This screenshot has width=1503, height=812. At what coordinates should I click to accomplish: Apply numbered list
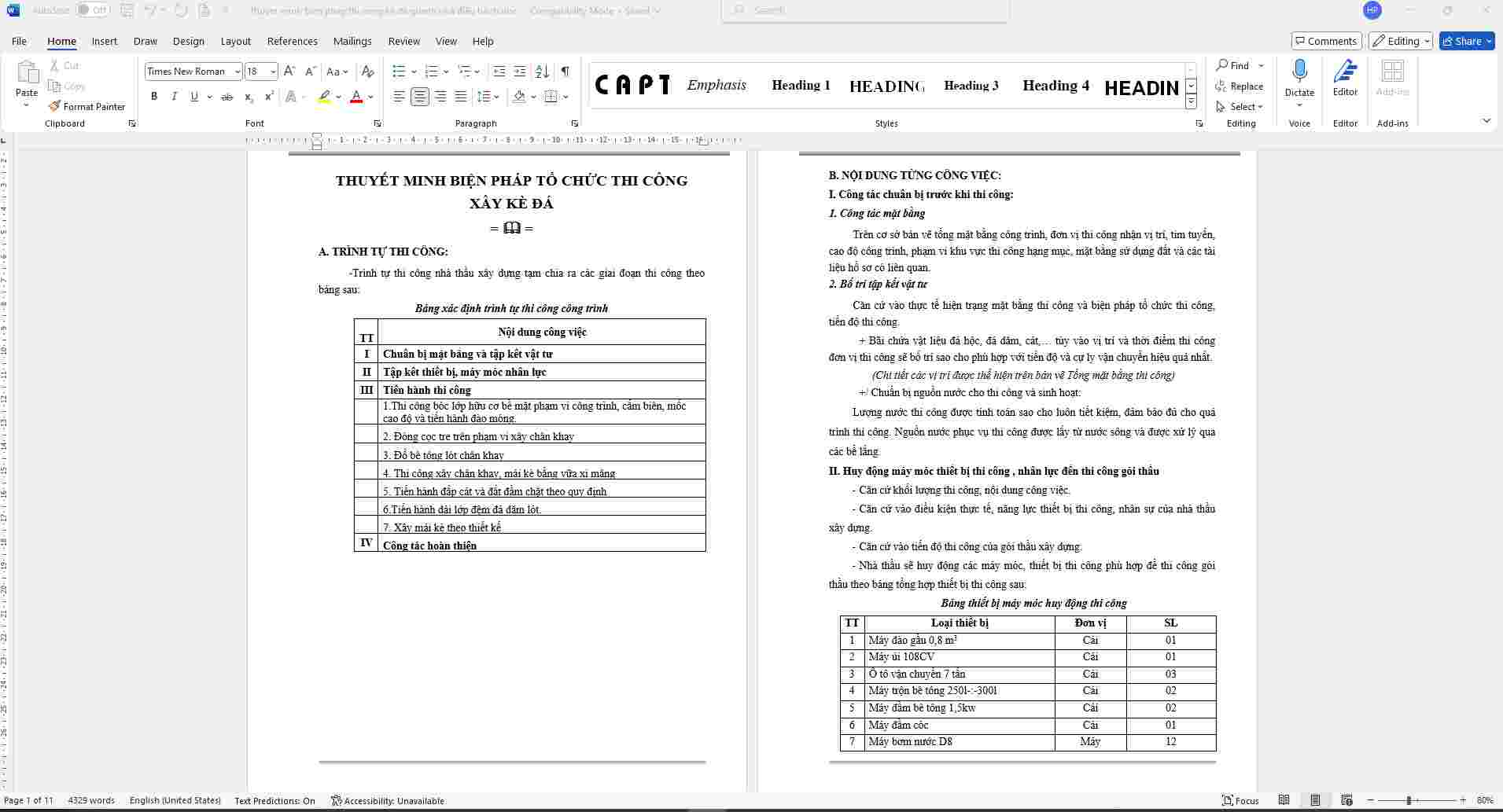point(431,72)
